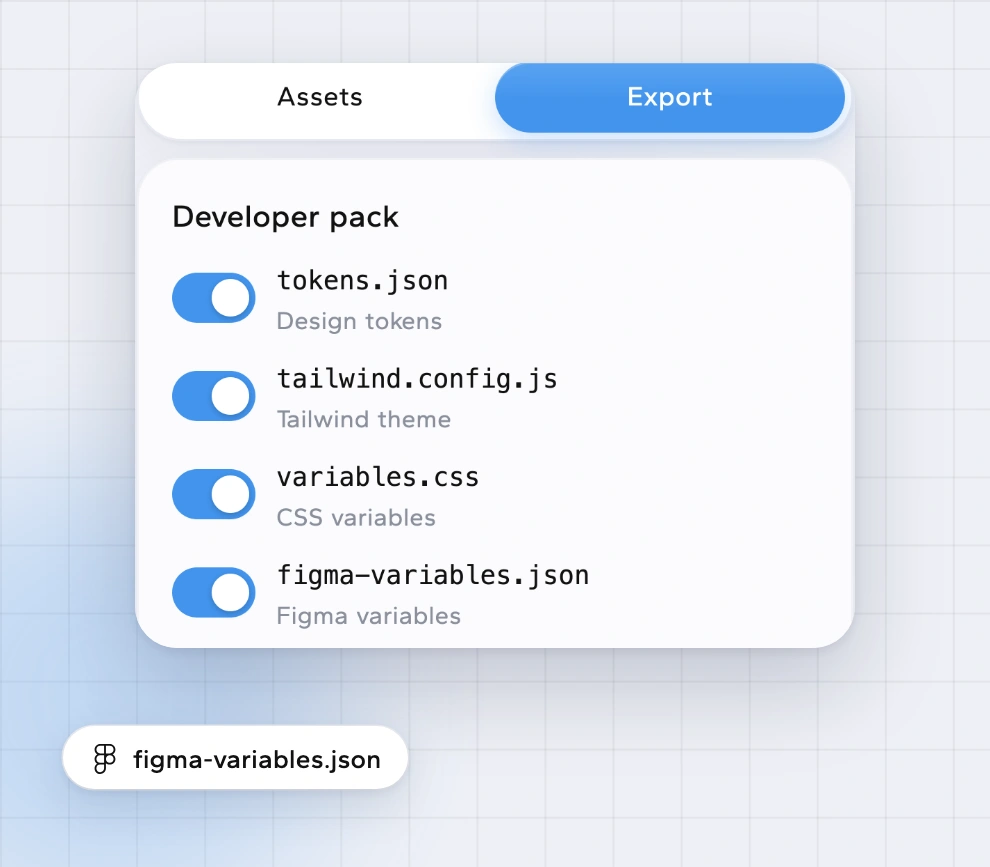Click the tailwind.config.js file name

tap(417, 380)
